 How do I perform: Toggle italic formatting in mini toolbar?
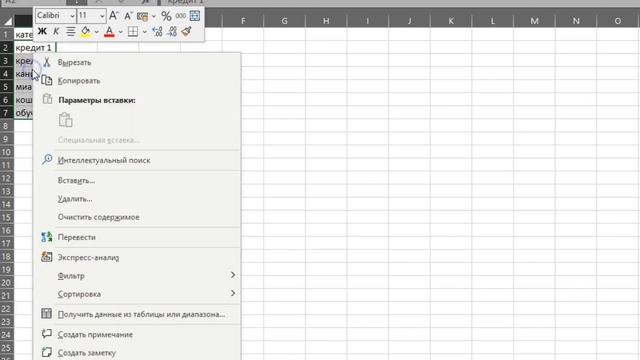(x=56, y=31)
